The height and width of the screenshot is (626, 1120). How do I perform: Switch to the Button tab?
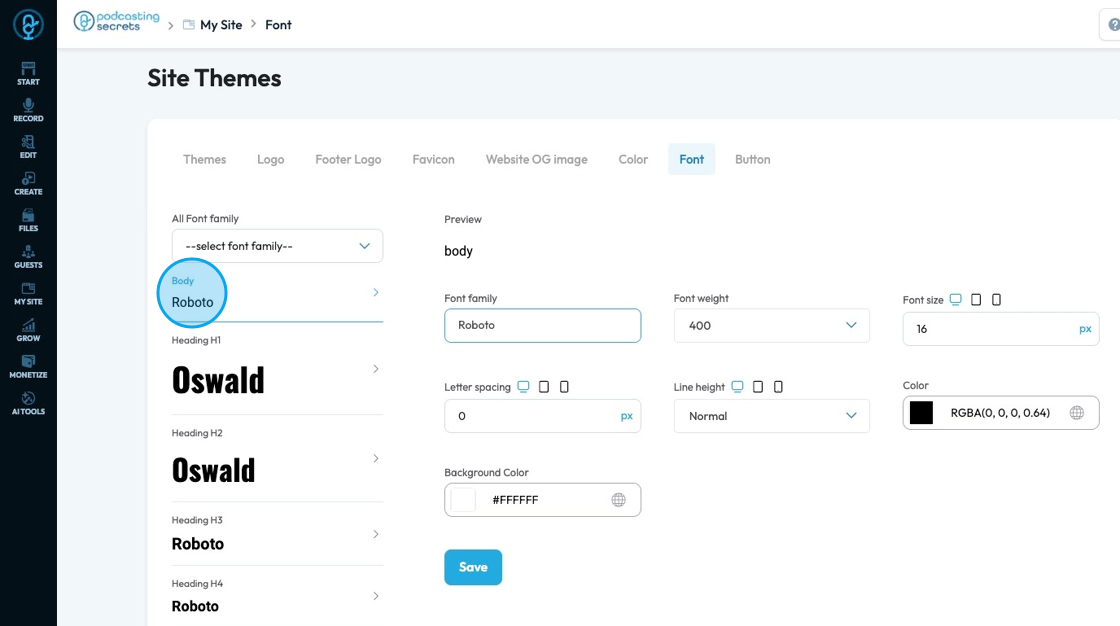[753, 159]
